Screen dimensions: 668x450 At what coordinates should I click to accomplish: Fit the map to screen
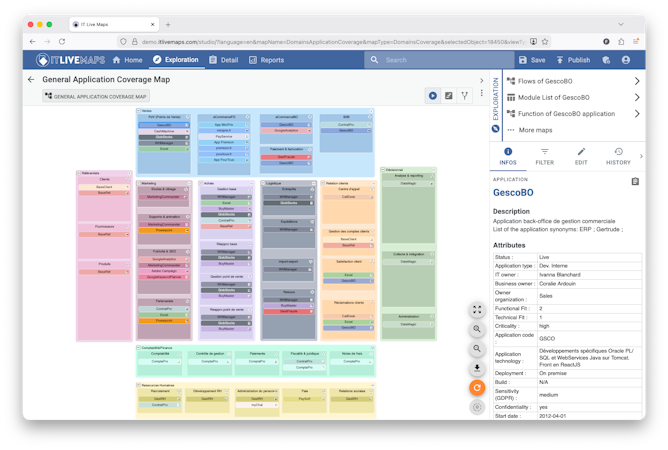click(477, 310)
